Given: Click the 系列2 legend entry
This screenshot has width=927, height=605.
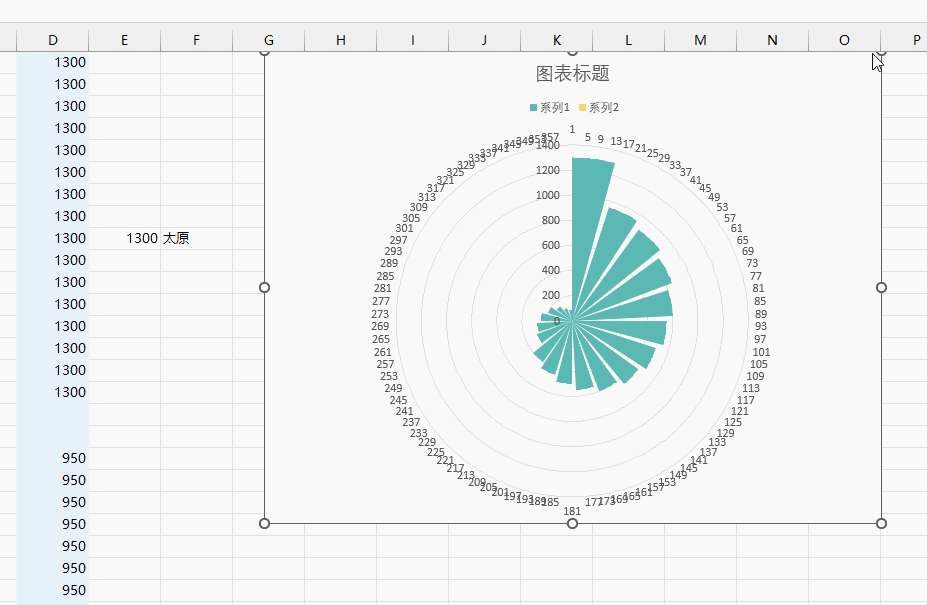Looking at the screenshot, I should click(x=603, y=108).
